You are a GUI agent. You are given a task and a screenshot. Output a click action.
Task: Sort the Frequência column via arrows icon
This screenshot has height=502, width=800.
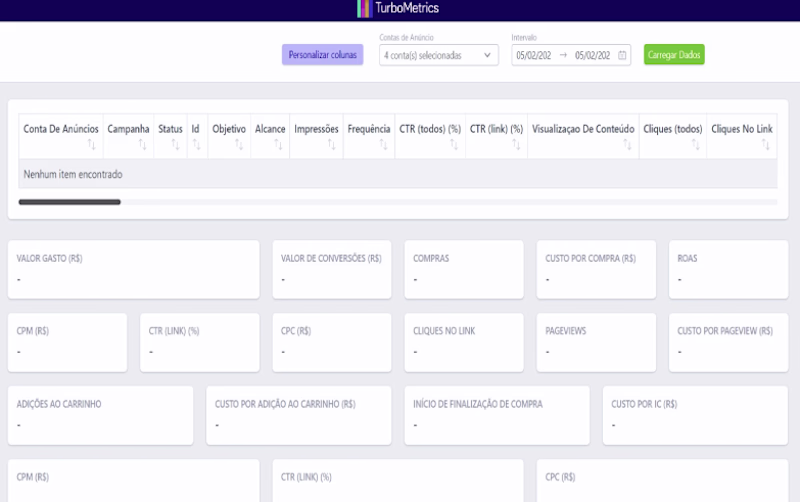383,144
